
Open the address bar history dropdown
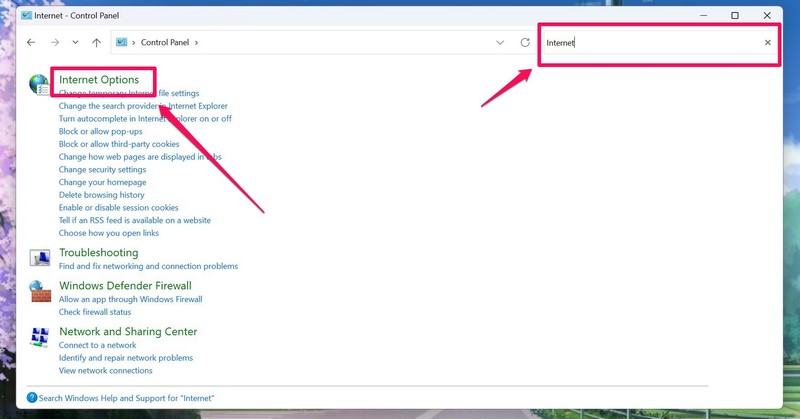(500, 43)
